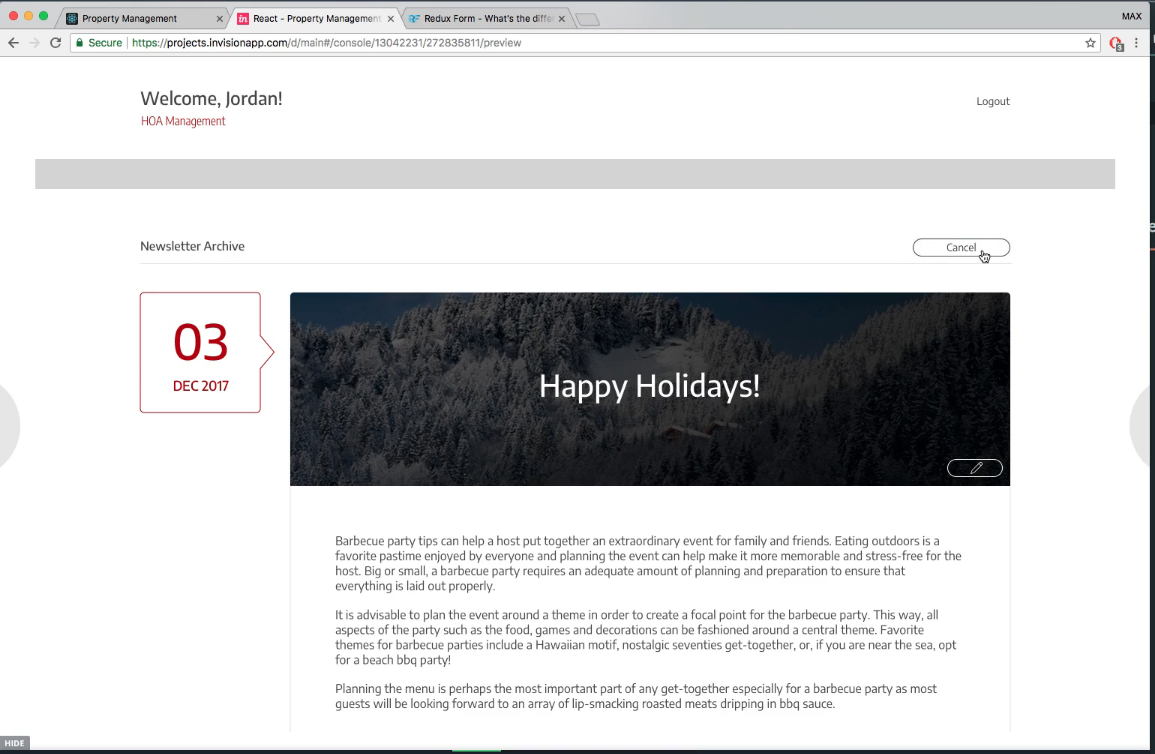Viewport: 1155px width, 754px height.
Task: Open a new browser tab
Action: [x=587, y=20]
